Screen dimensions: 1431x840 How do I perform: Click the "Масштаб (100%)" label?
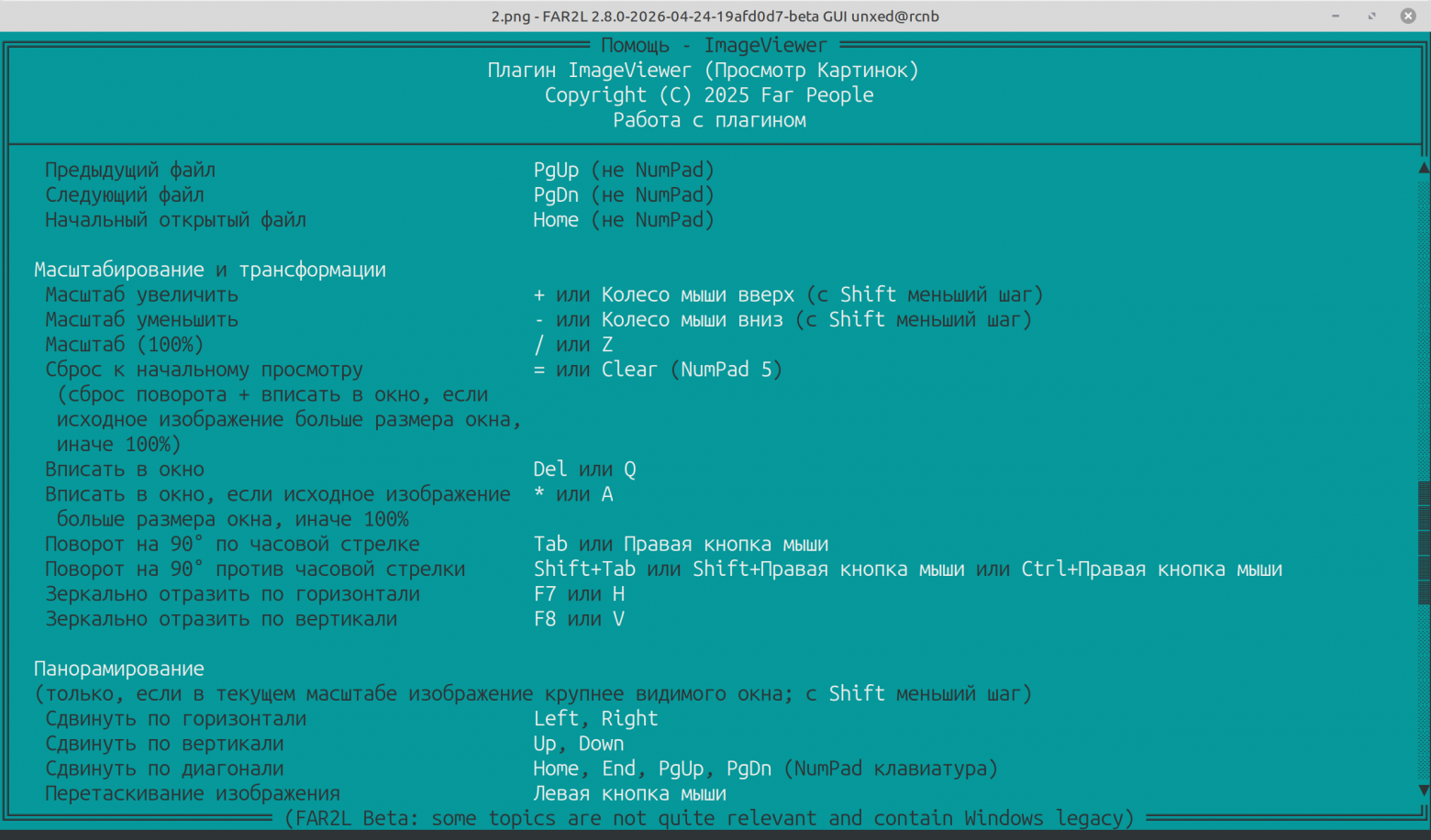click(125, 345)
